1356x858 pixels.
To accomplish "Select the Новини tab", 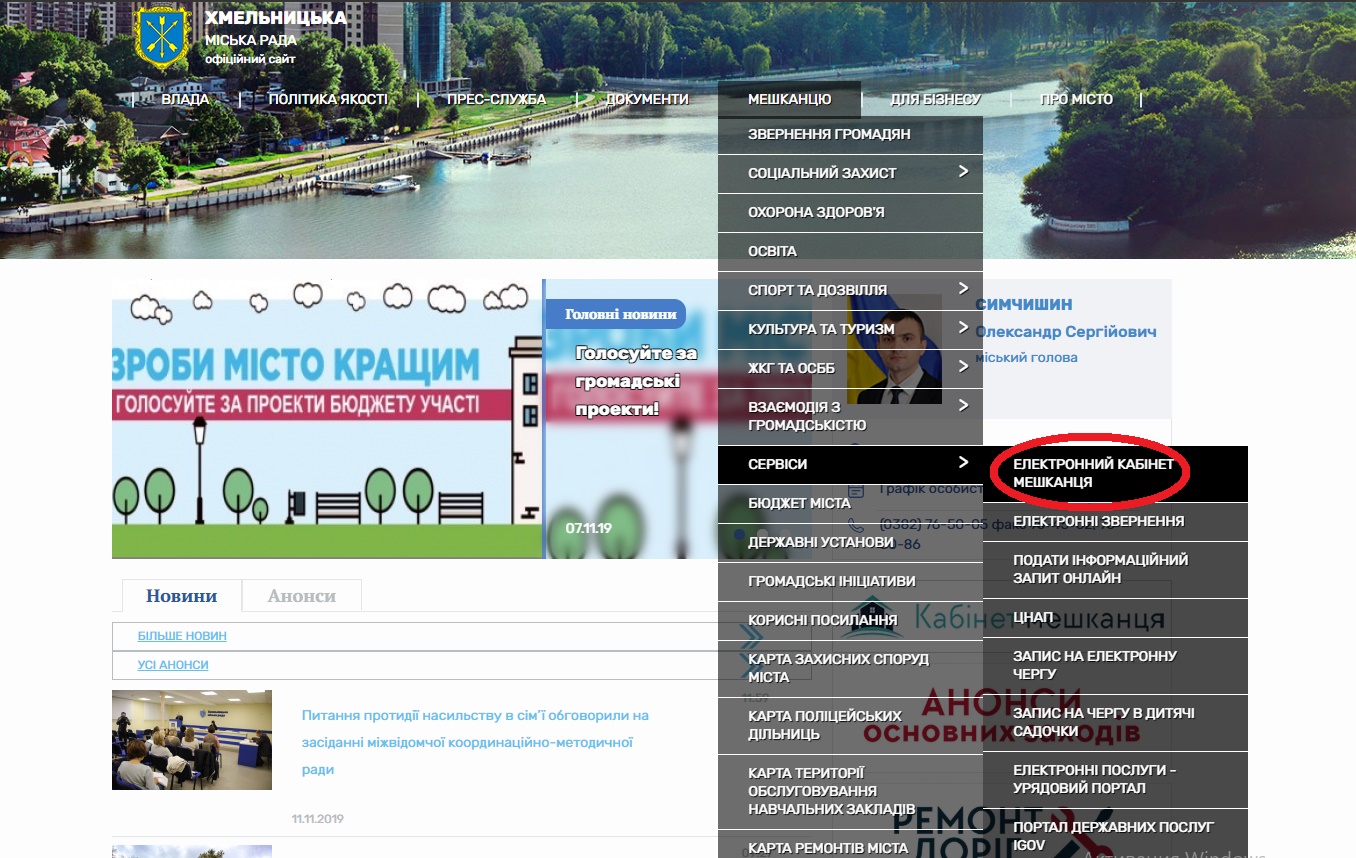I will point(181,596).
